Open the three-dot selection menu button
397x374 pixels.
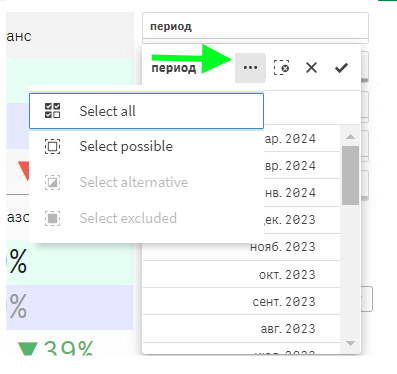click(250, 68)
